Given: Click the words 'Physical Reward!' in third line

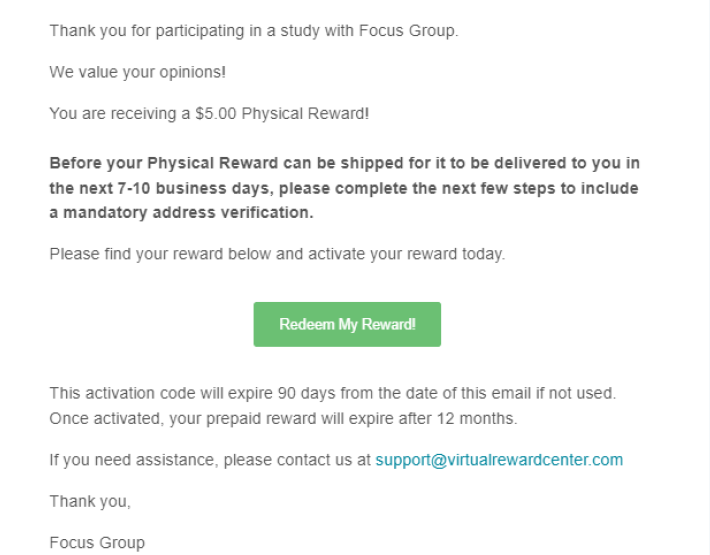Looking at the screenshot, I should tap(305, 113).
